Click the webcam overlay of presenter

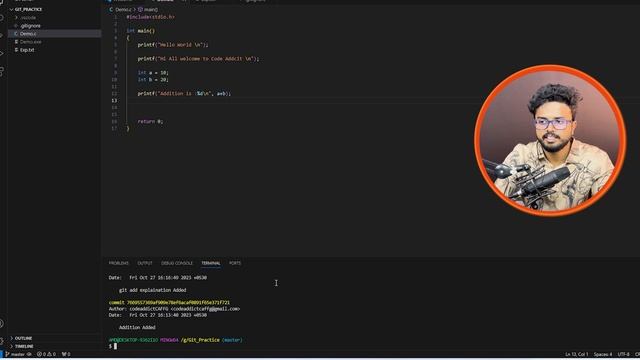point(550,140)
